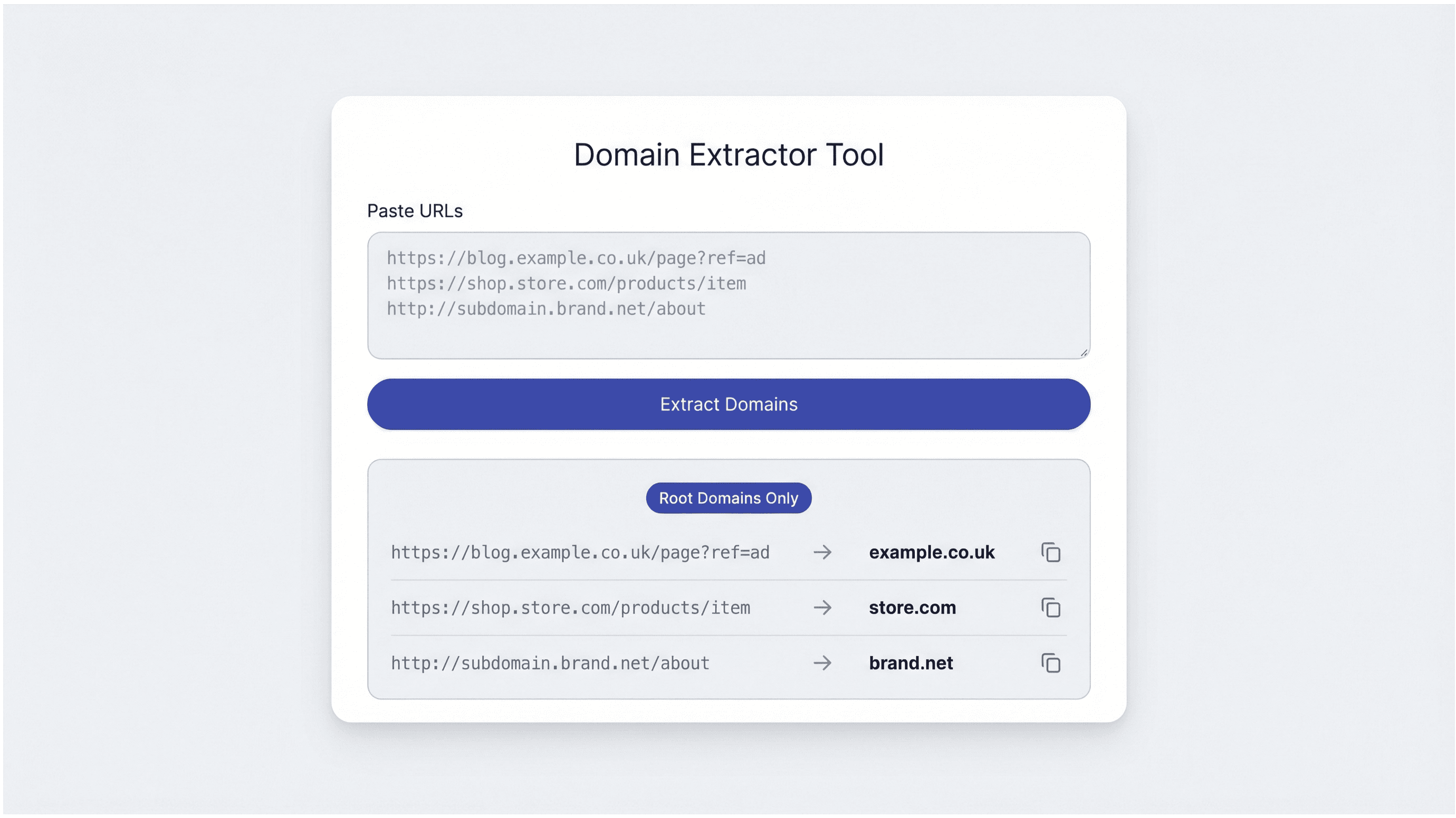The width and height of the screenshot is (1456, 818).
Task: Click the subdomain.brand.net source URL in results
Action: (x=550, y=663)
